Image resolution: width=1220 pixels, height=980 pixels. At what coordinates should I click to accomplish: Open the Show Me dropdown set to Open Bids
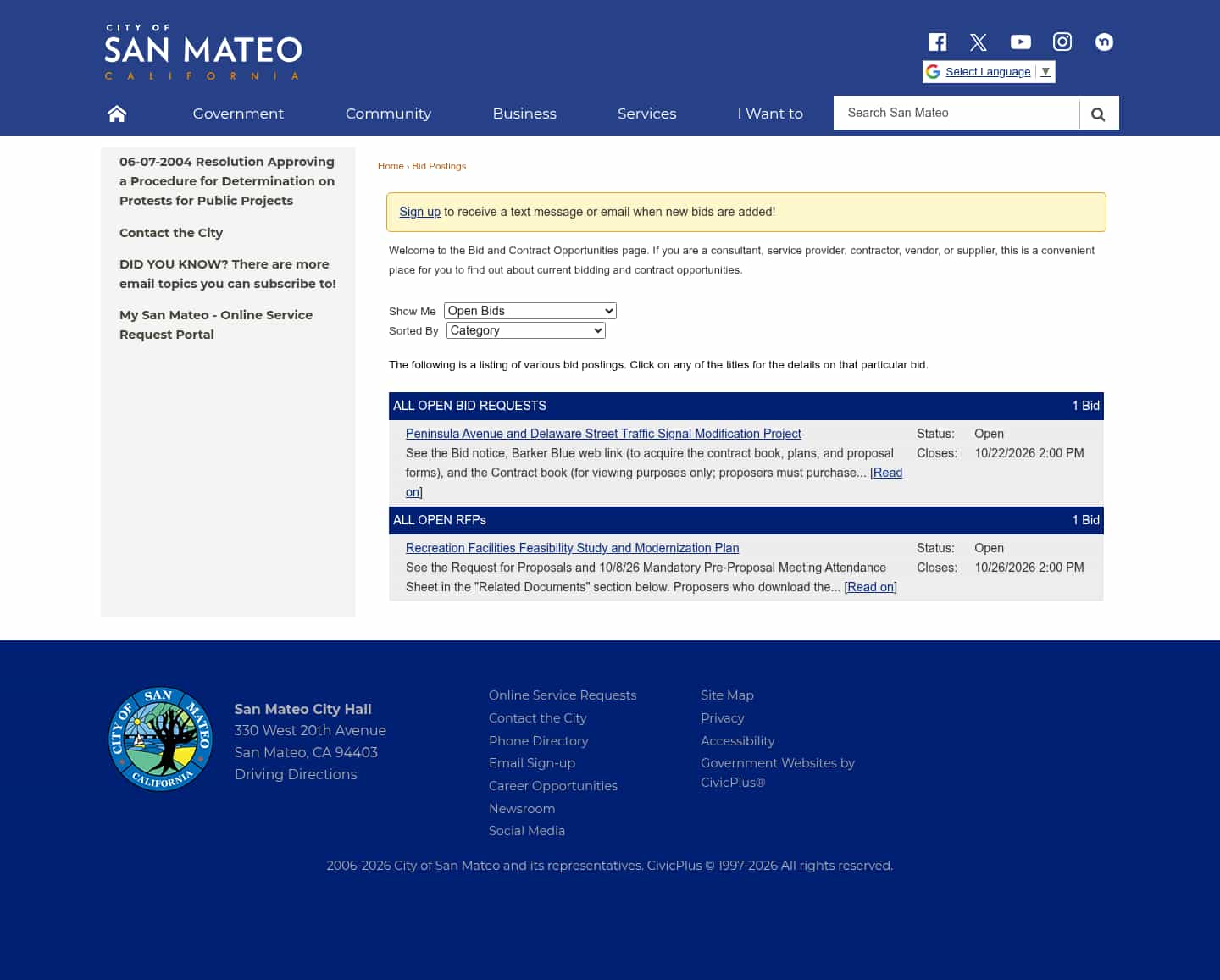click(530, 311)
